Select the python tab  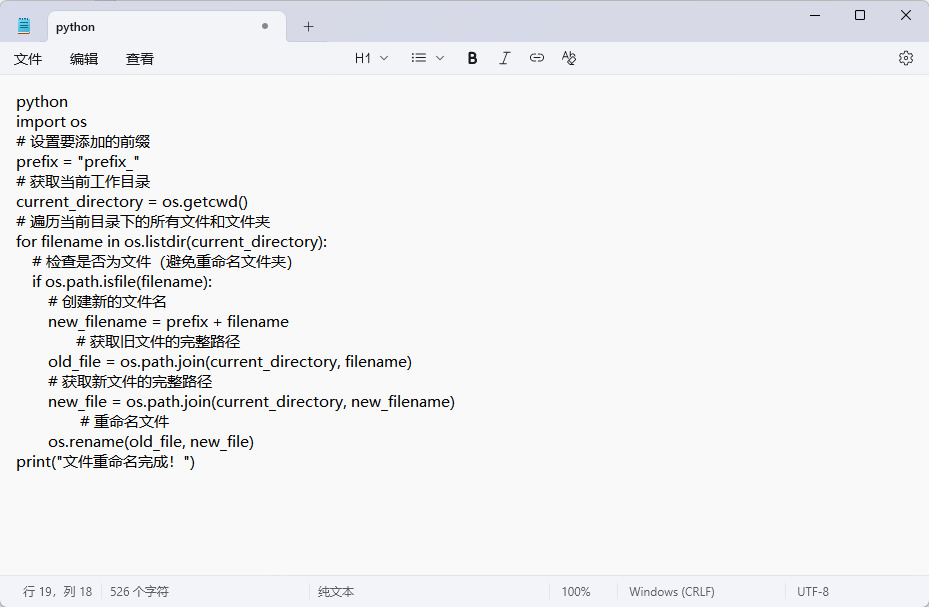pyautogui.click(x=166, y=27)
